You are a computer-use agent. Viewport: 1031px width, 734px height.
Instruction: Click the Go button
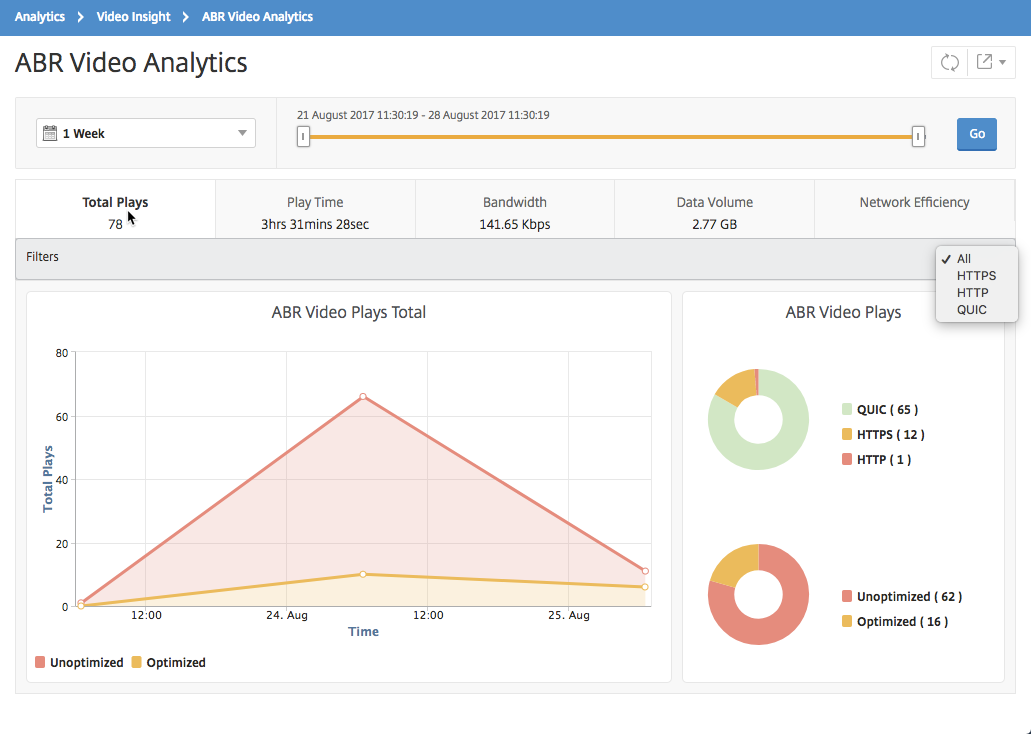click(976, 134)
